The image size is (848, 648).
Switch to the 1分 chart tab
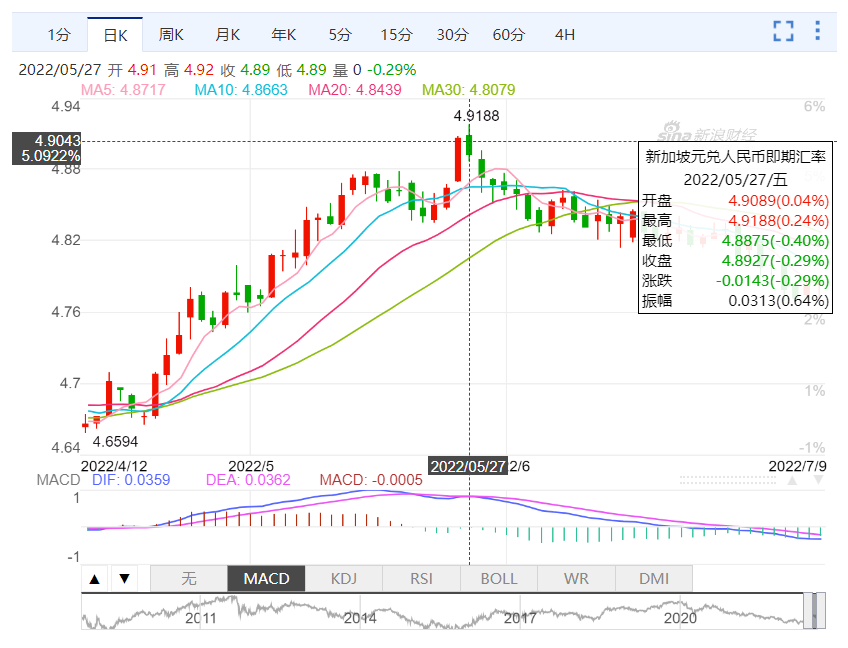click(59, 35)
